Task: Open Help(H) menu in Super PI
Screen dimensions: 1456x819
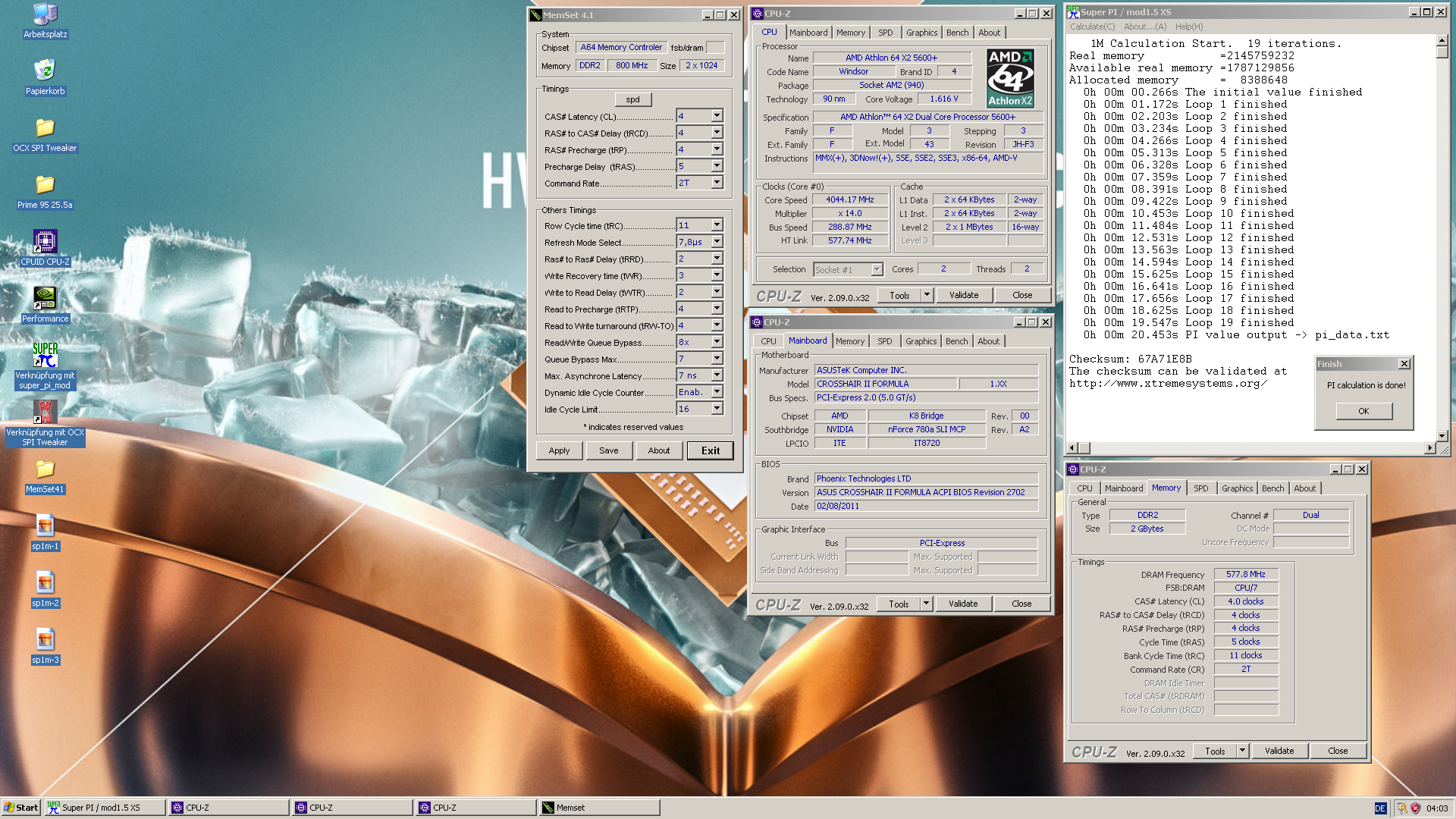Action: [1189, 27]
